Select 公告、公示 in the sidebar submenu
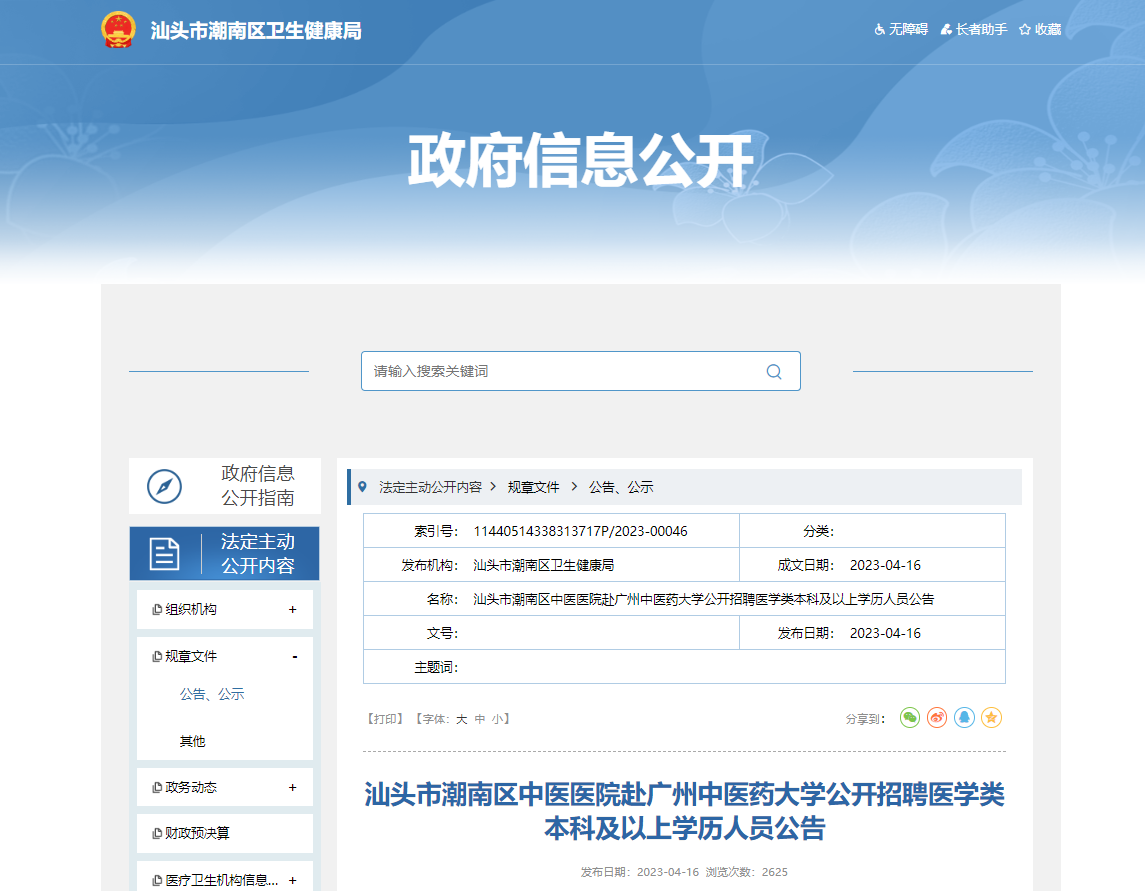 (212, 694)
